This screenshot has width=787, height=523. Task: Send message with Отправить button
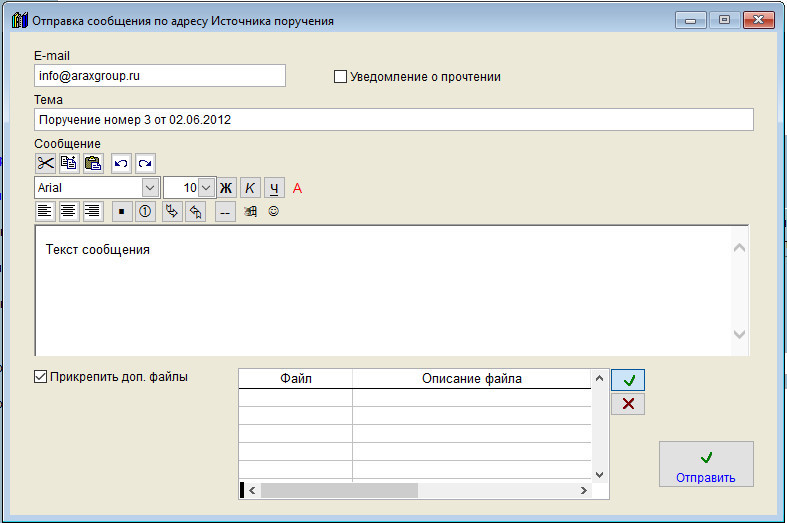pyautogui.click(x=706, y=464)
